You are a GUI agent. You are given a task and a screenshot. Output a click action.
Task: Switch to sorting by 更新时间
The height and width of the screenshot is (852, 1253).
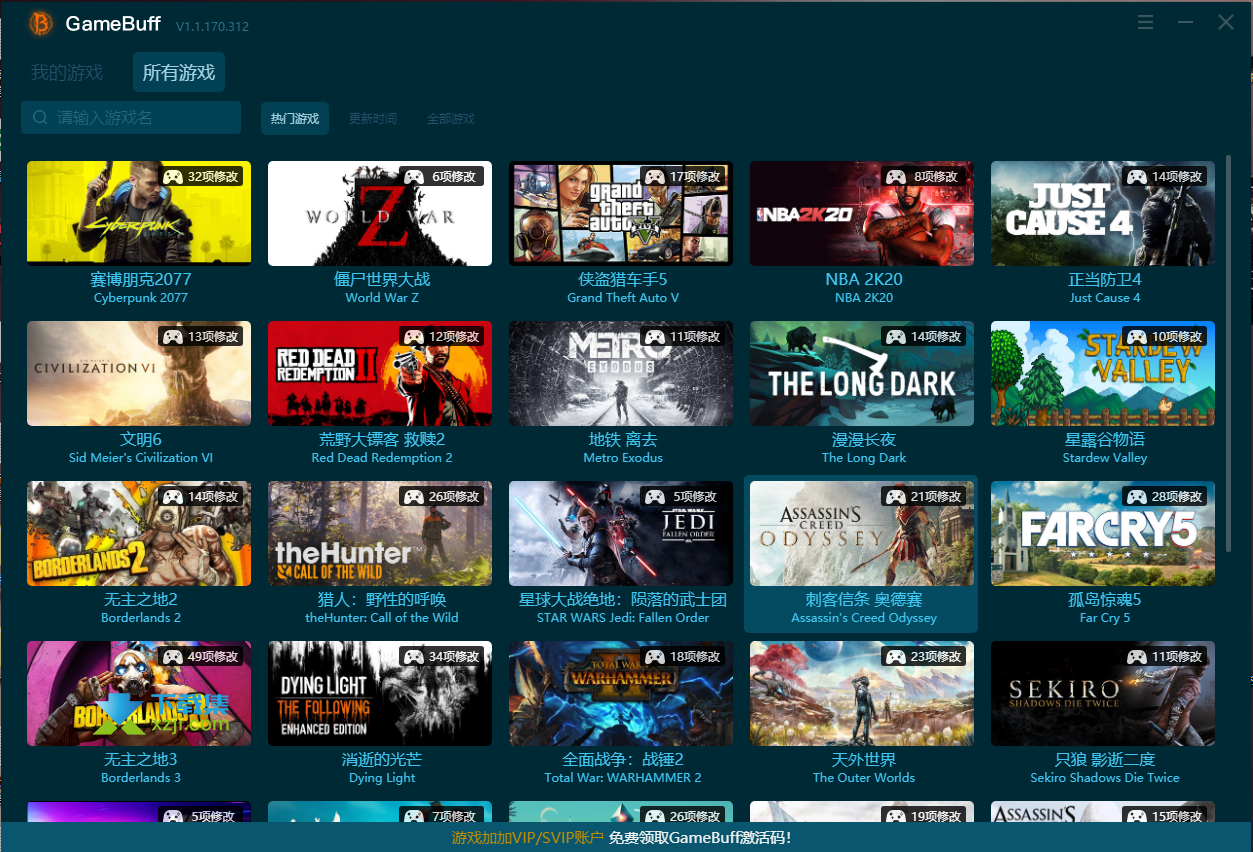(x=372, y=118)
